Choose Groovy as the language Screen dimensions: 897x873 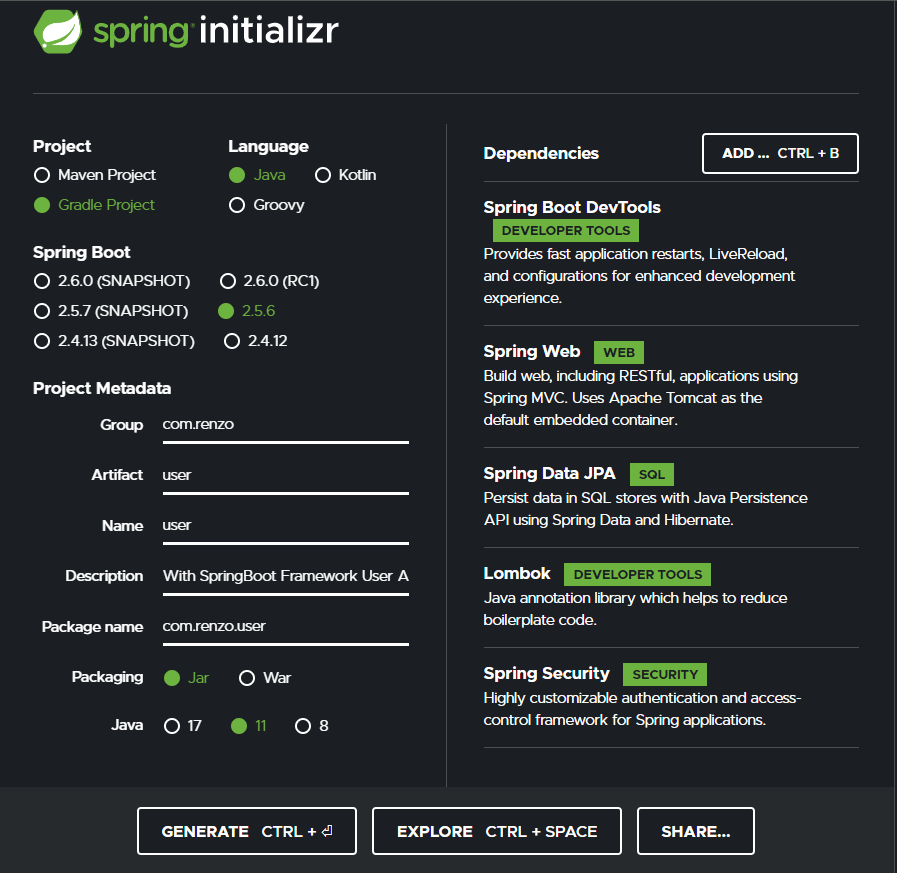[237, 205]
